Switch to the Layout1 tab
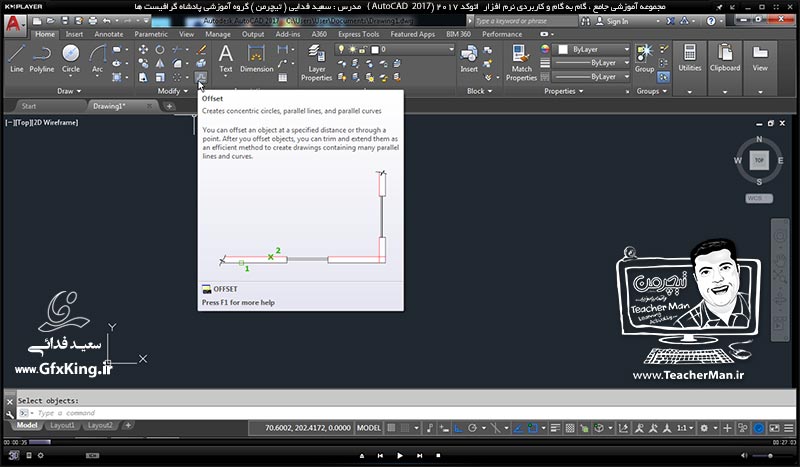Screen dimensions: 800x467 (x=62, y=425)
